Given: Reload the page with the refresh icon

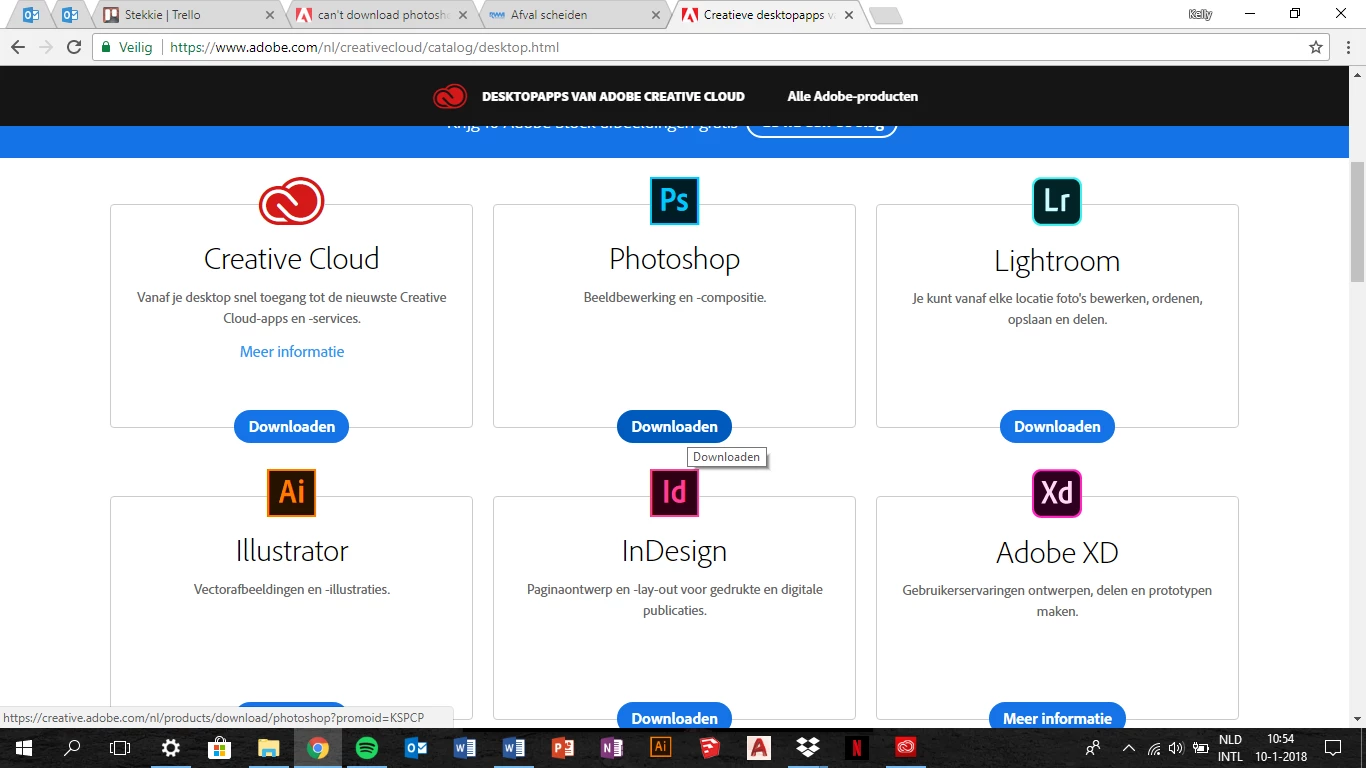Looking at the screenshot, I should 74,47.
